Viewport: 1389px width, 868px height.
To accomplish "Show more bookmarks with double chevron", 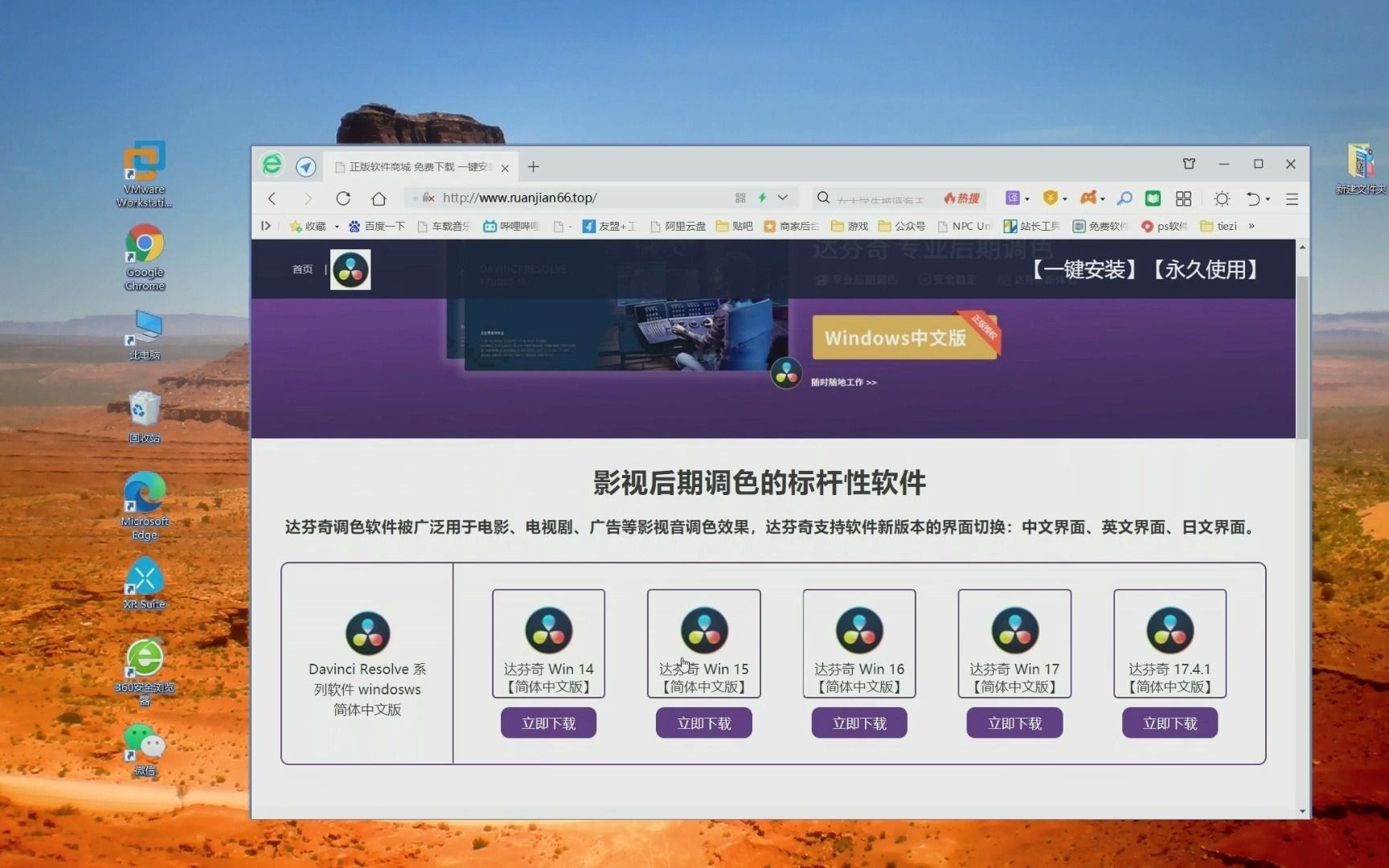I will click(1252, 226).
